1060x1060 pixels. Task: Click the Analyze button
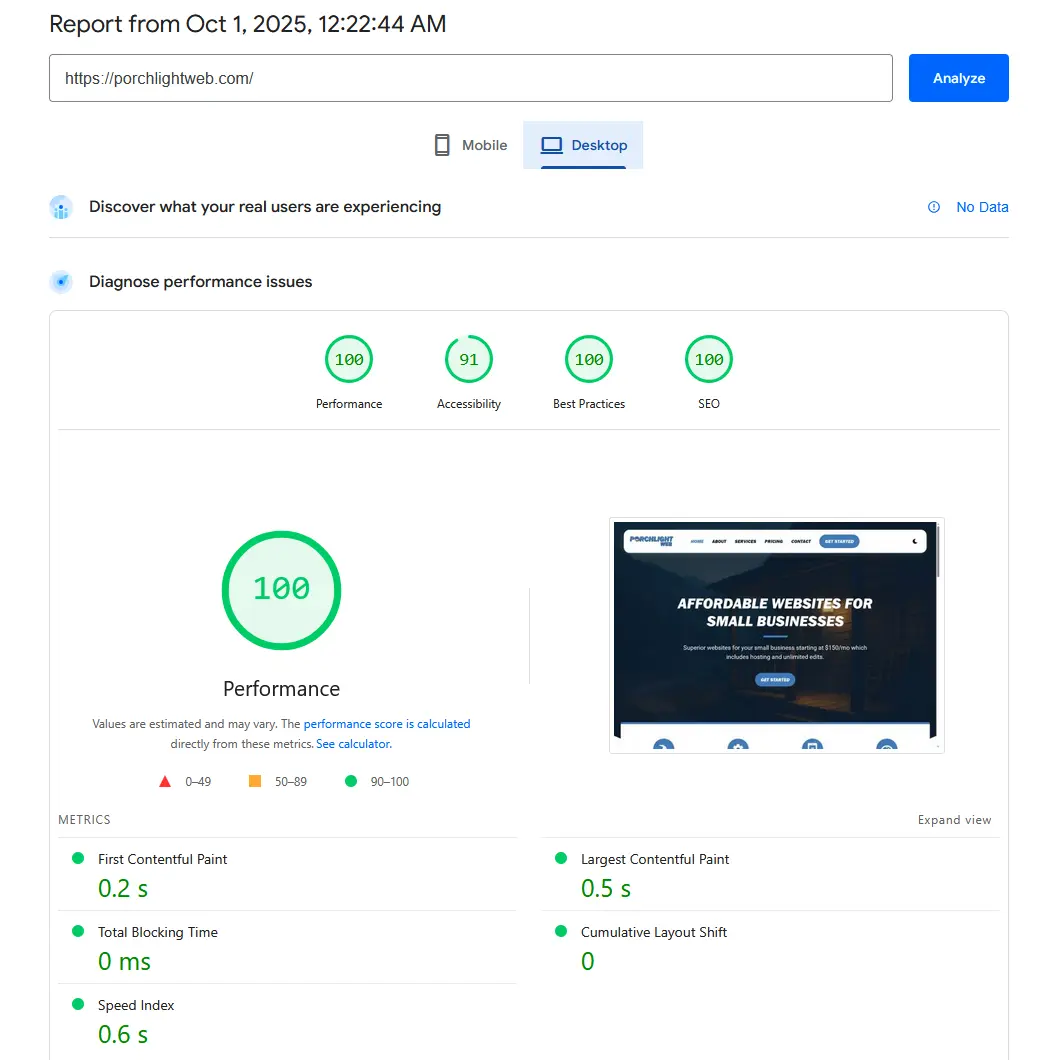(x=958, y=78)
